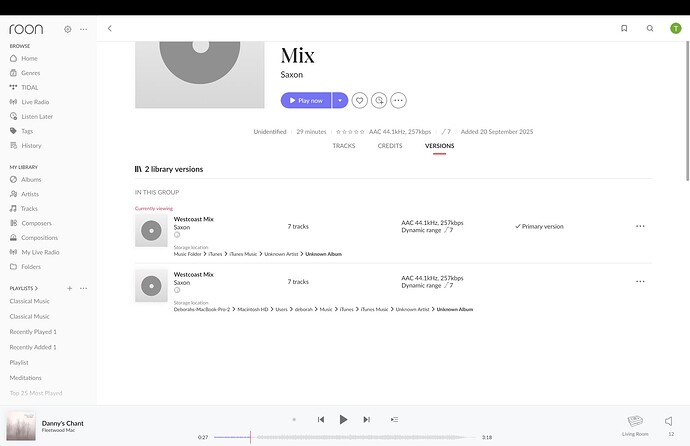Click the add-to-library circular icon

(x=379, y=100)
